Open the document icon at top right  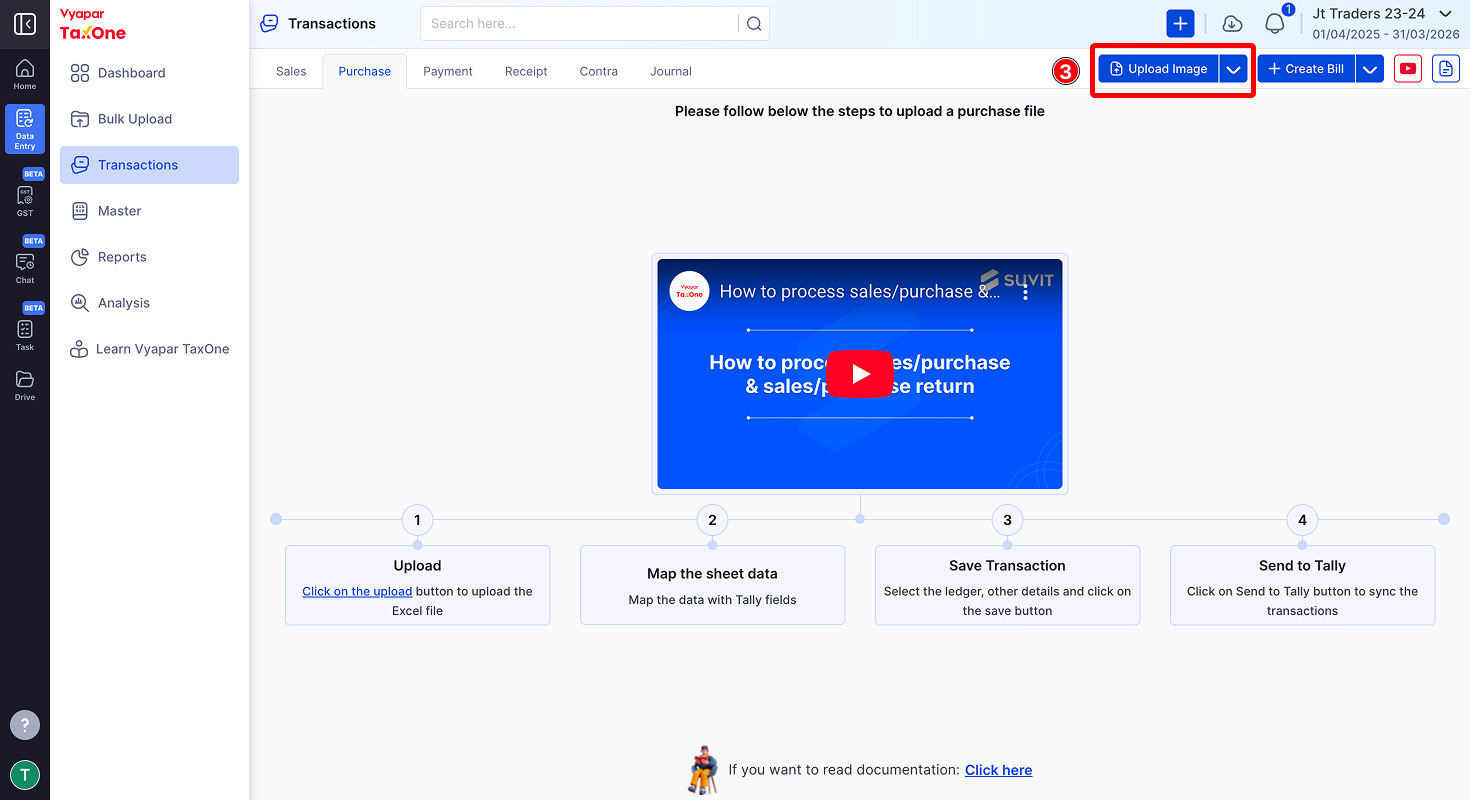pos(1446,69)
